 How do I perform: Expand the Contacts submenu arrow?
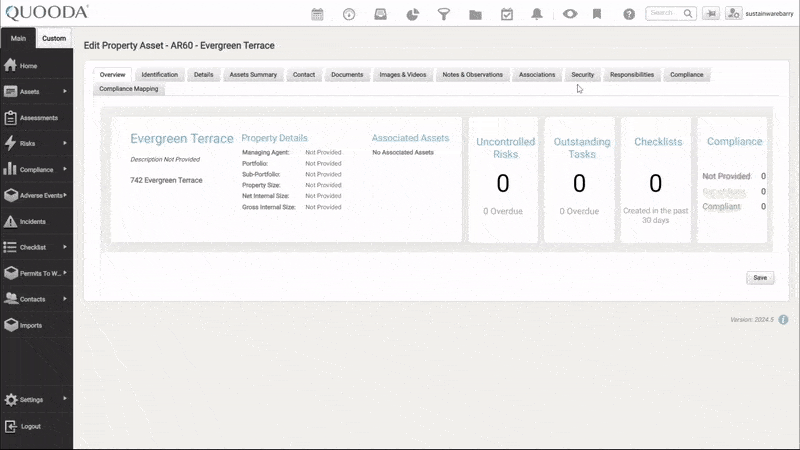click(65, 298)
